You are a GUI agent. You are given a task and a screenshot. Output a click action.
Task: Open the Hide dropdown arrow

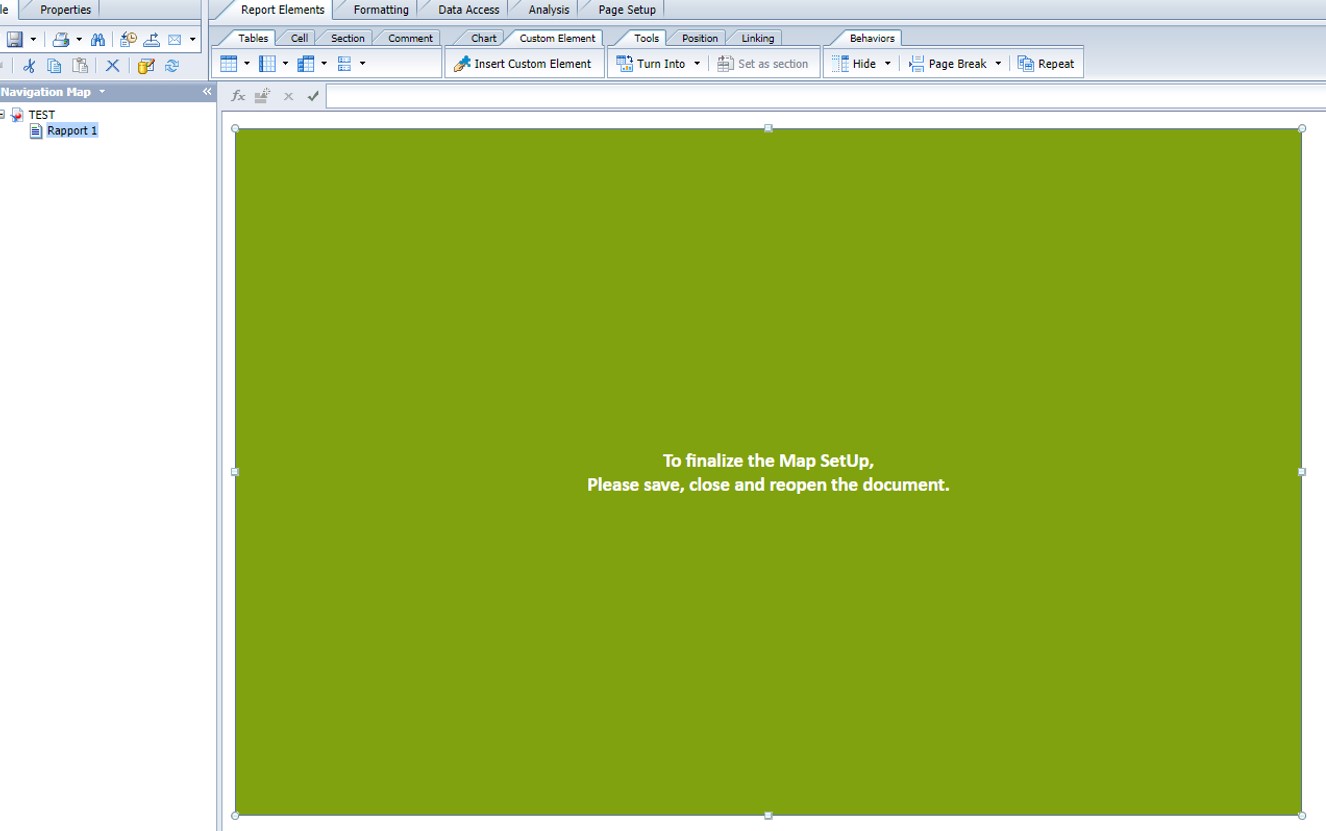click(x=887, y=64)
